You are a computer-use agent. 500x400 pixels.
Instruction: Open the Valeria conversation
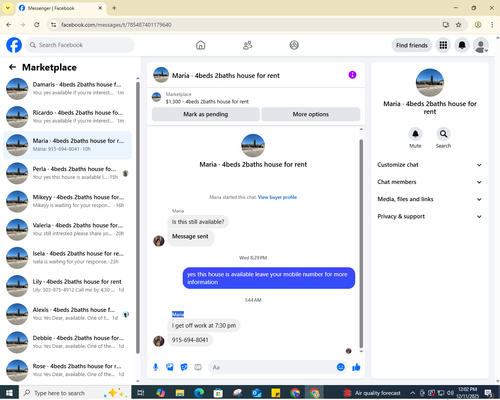67,229
